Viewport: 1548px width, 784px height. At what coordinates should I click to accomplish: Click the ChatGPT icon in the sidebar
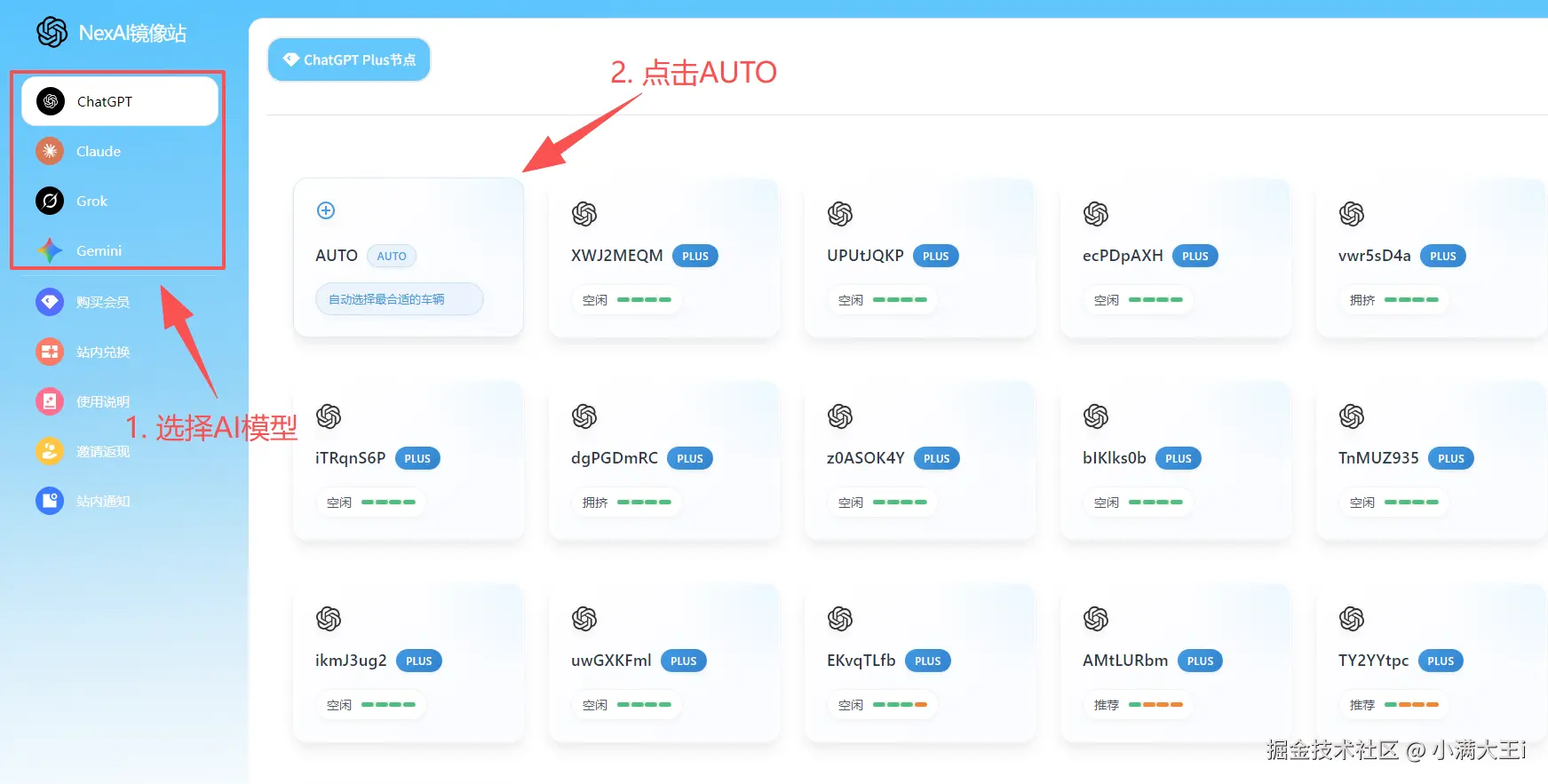pos(51,101)
